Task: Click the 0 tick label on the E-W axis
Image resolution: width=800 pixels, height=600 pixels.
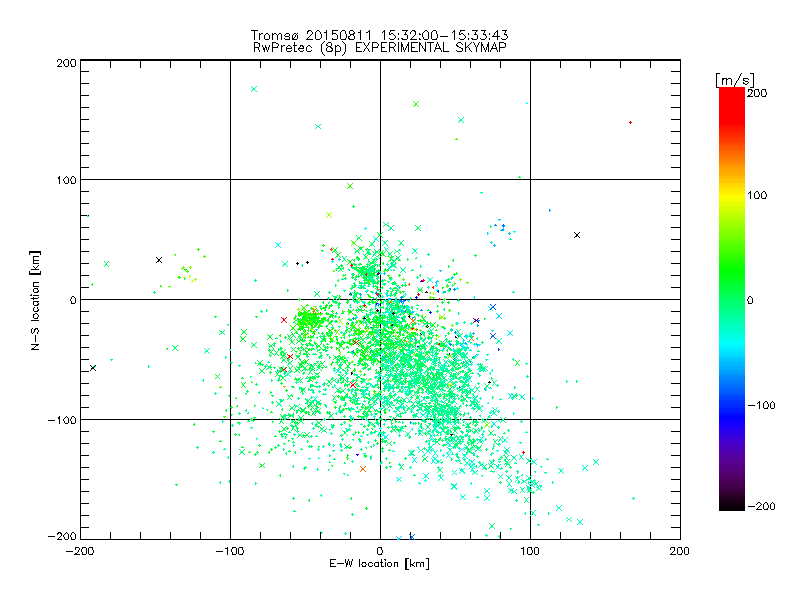Action: click(380, 551)
